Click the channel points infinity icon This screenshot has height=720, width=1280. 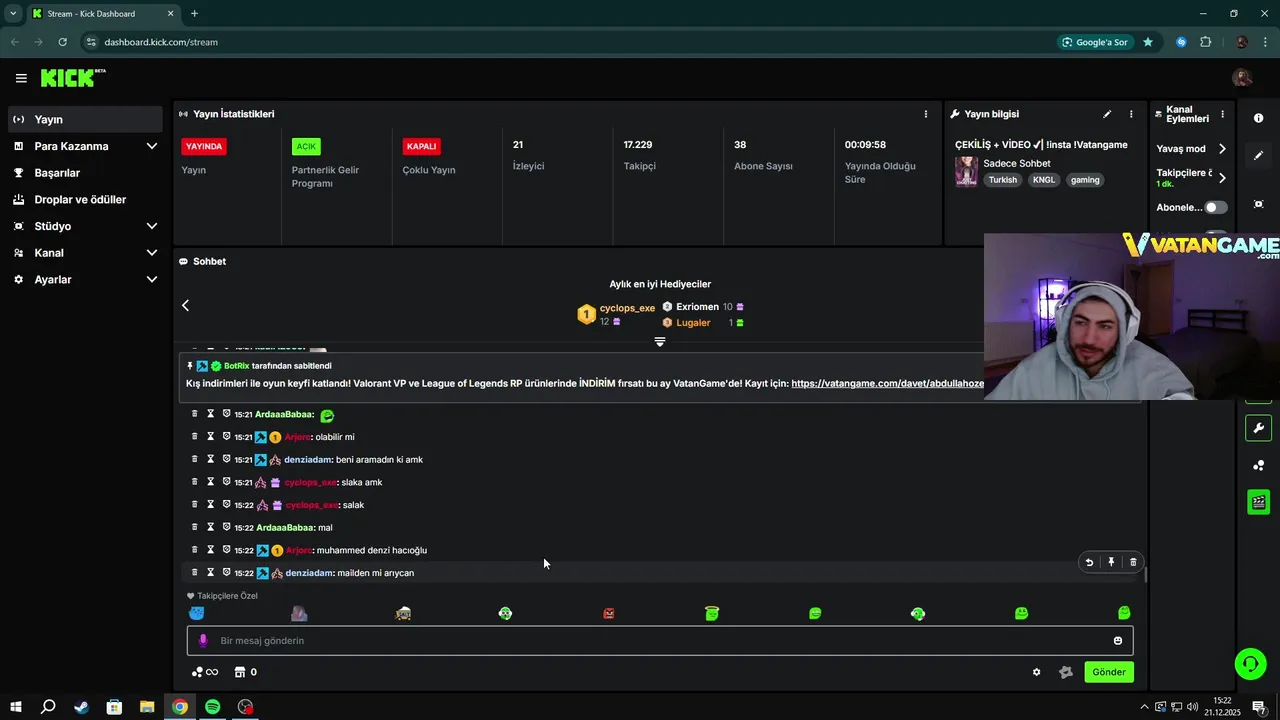[205, 672]
